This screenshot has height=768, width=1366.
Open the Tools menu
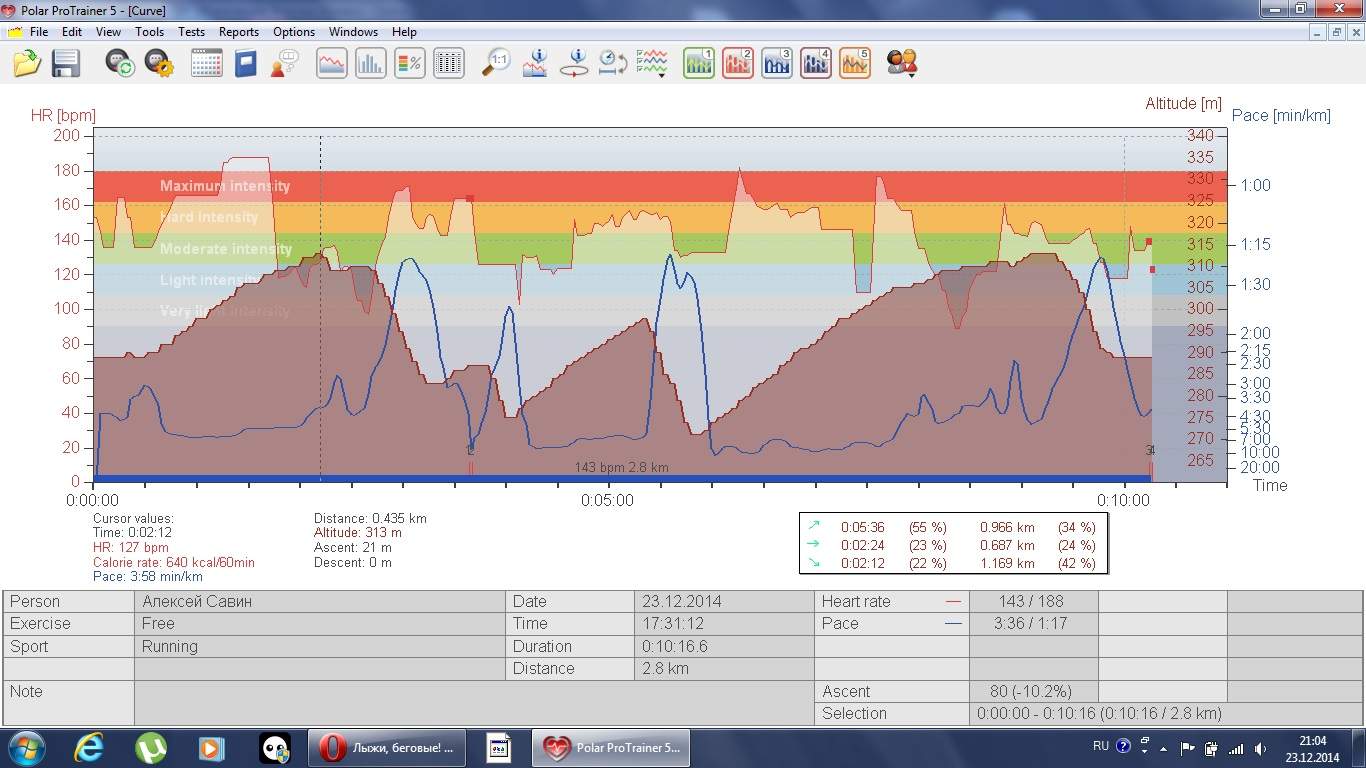click(150, 32)
